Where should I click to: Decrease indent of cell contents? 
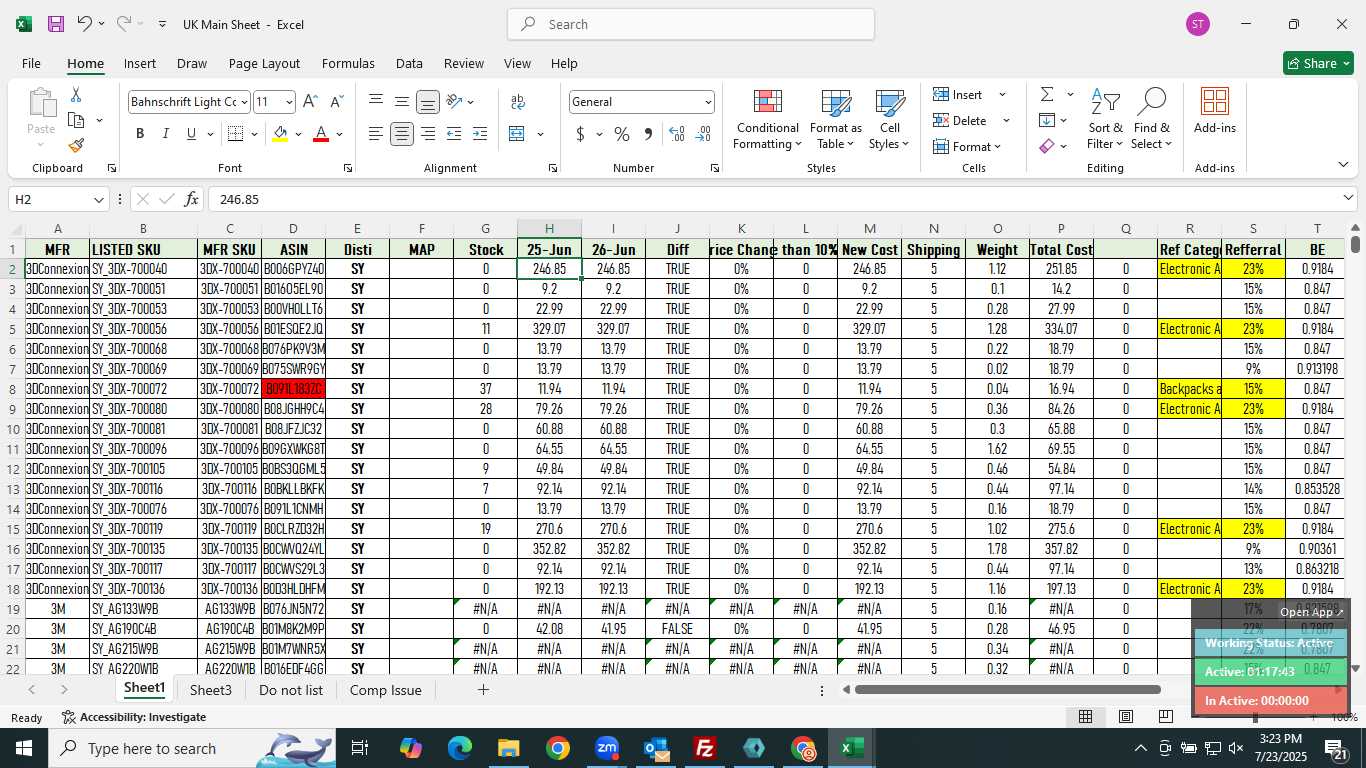coord(454,134)
